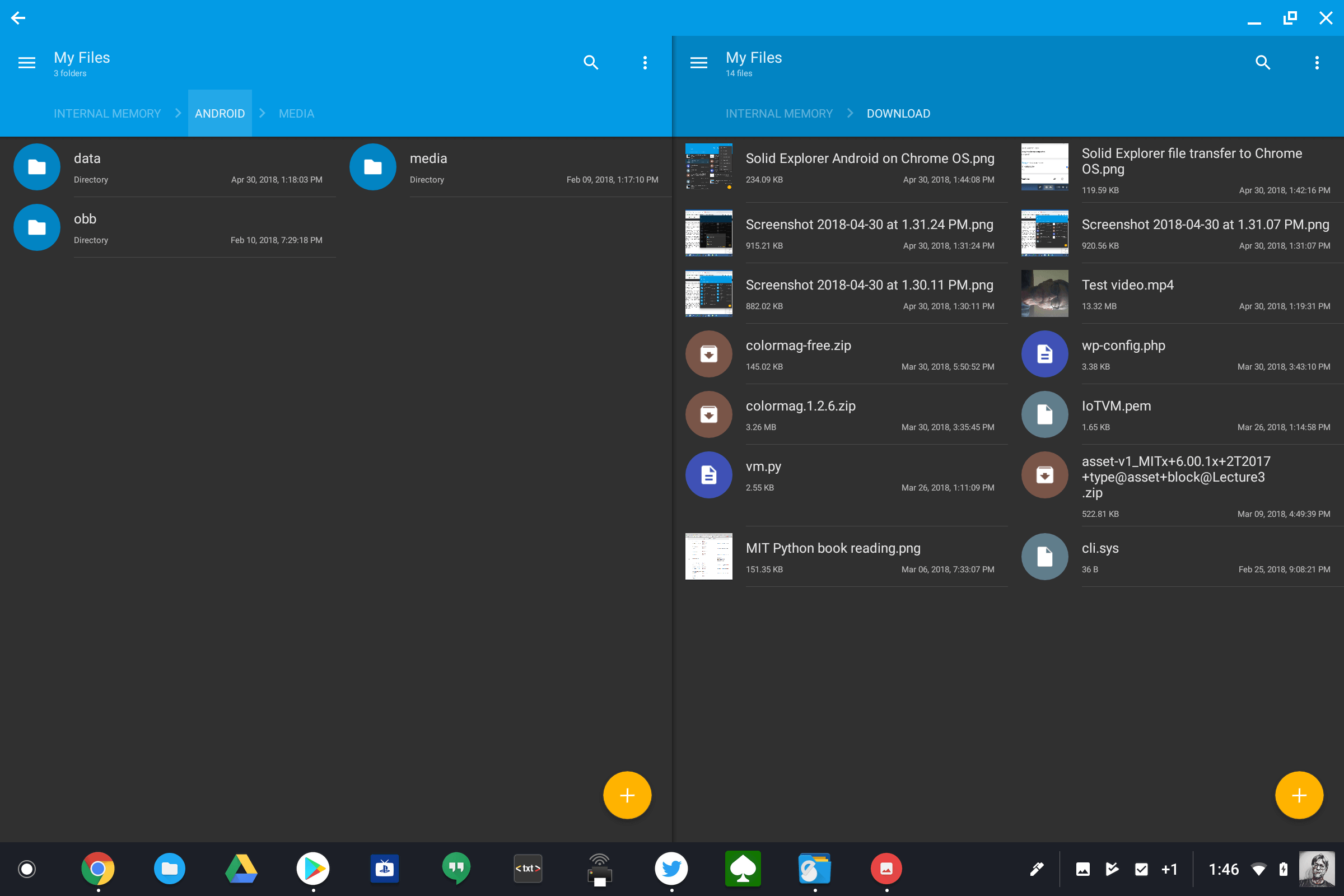The image size is (1344, 896).
Task: Open Google Drive from the shelf
Action: click(241, 869)
